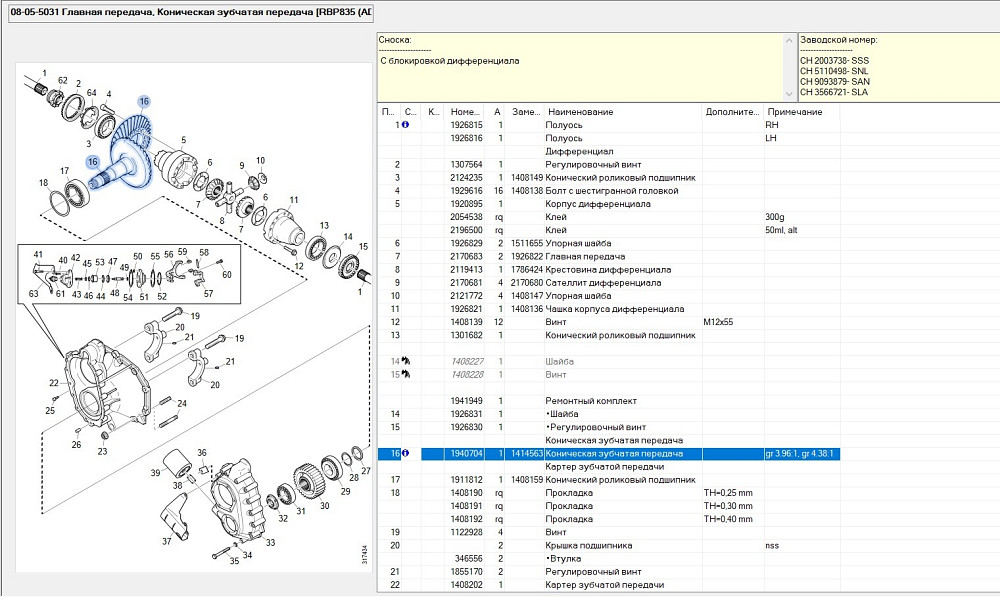Click the info icon on highlighted row 16
Screen dimensions: 1000x597
[405, 454]
